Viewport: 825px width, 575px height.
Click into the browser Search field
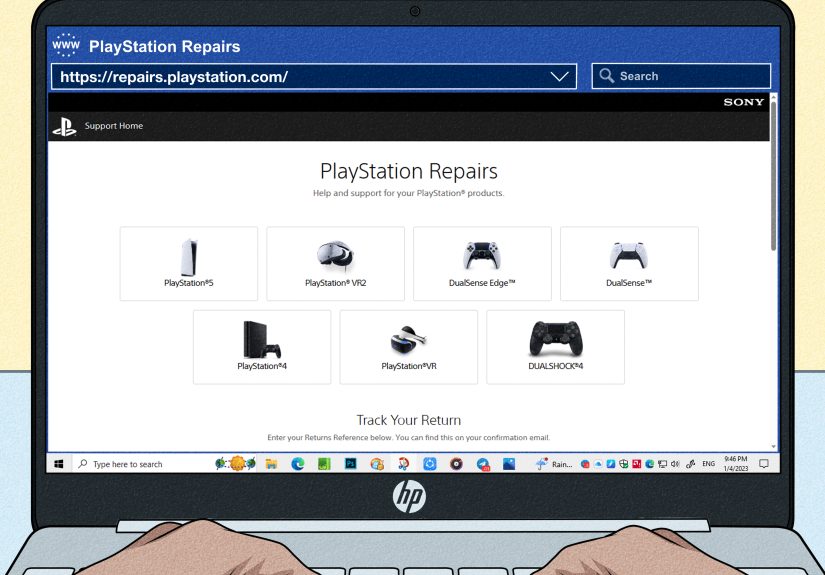(x=681, y=76)
